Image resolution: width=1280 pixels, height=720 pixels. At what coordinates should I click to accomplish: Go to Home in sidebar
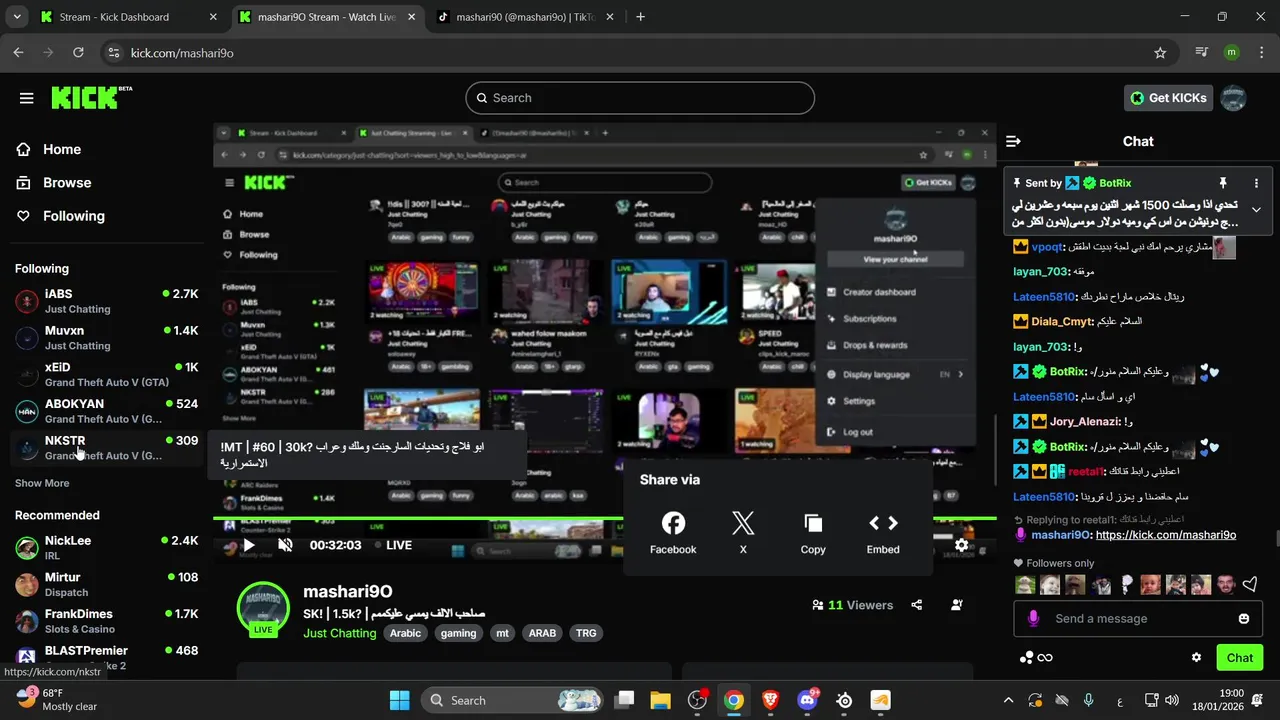(62, 149)
